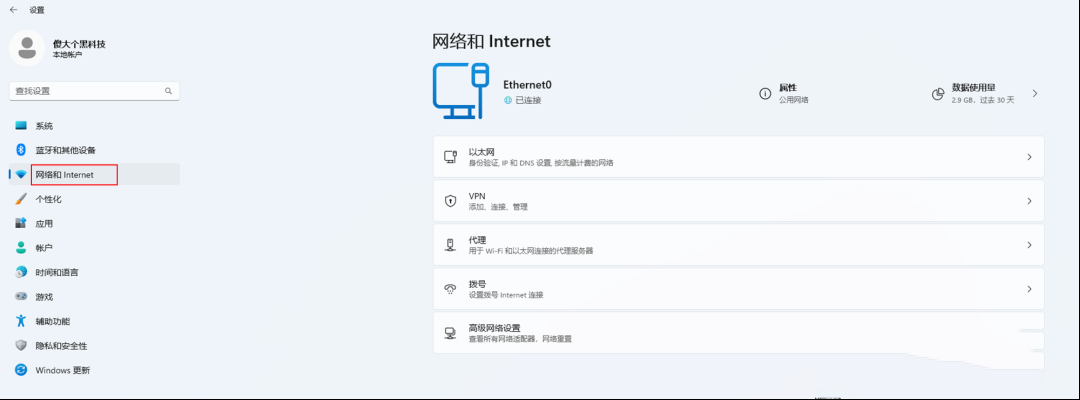
Task: Open the 以太网 settings row
Action: click(738, 157)
